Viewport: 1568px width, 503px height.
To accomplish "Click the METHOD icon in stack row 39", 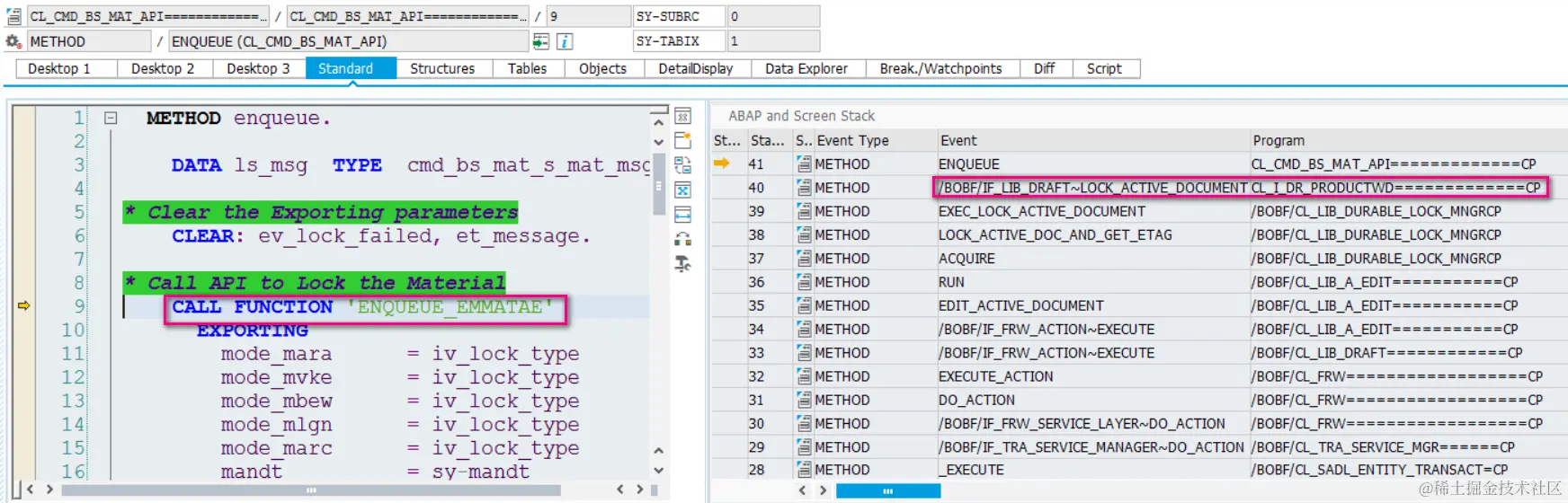I will [x=804, y=211].
